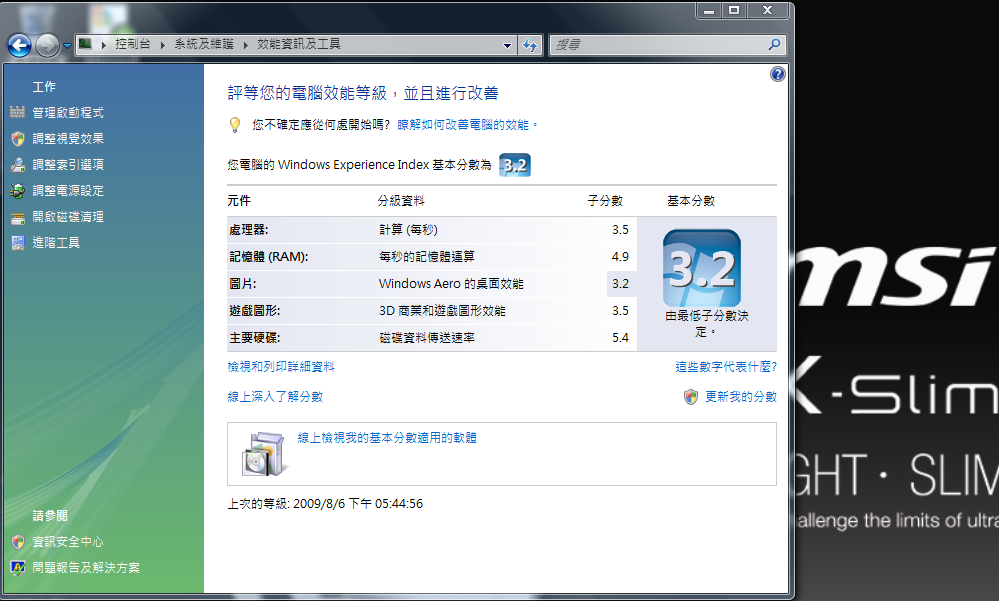This screenshot has width=999, height=601.
Task: Click the magnifier icon in search box
Action: (774, 45)
